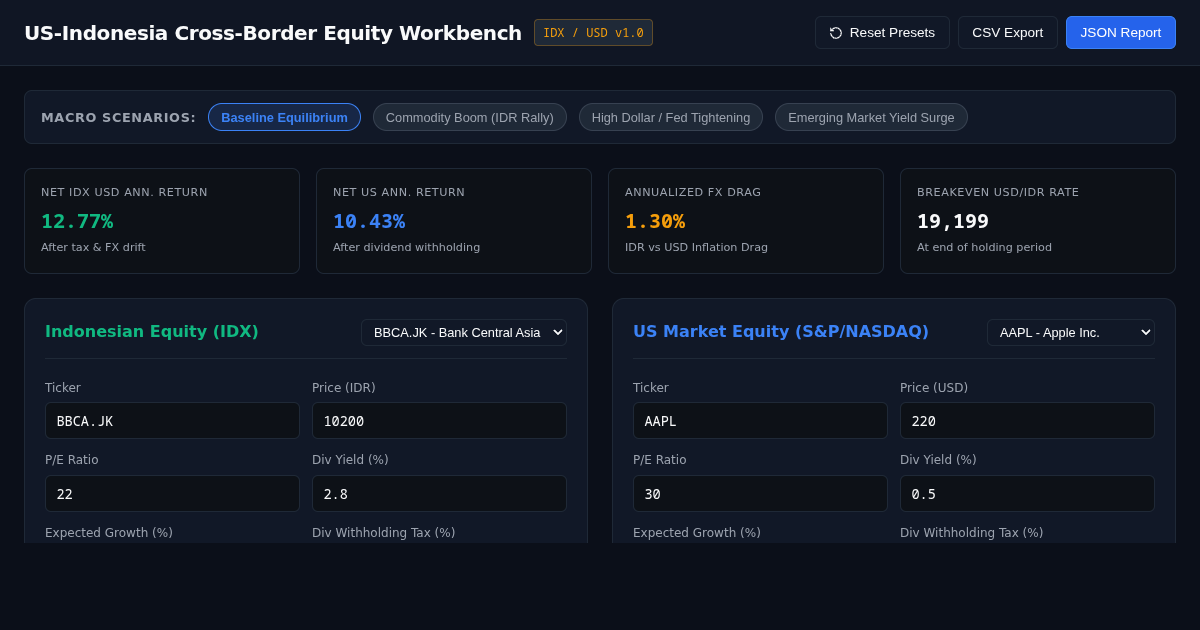Click the IDX P/E Ratio field showing 22

click(172, 494)
